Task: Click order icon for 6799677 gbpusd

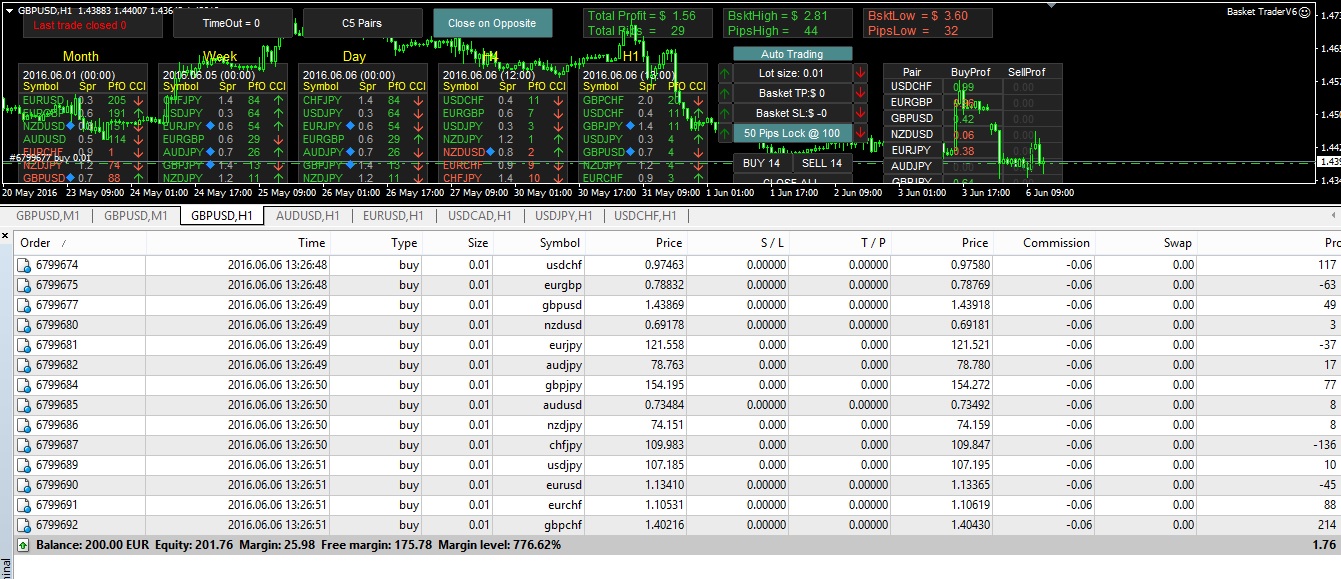Action: 24,305
